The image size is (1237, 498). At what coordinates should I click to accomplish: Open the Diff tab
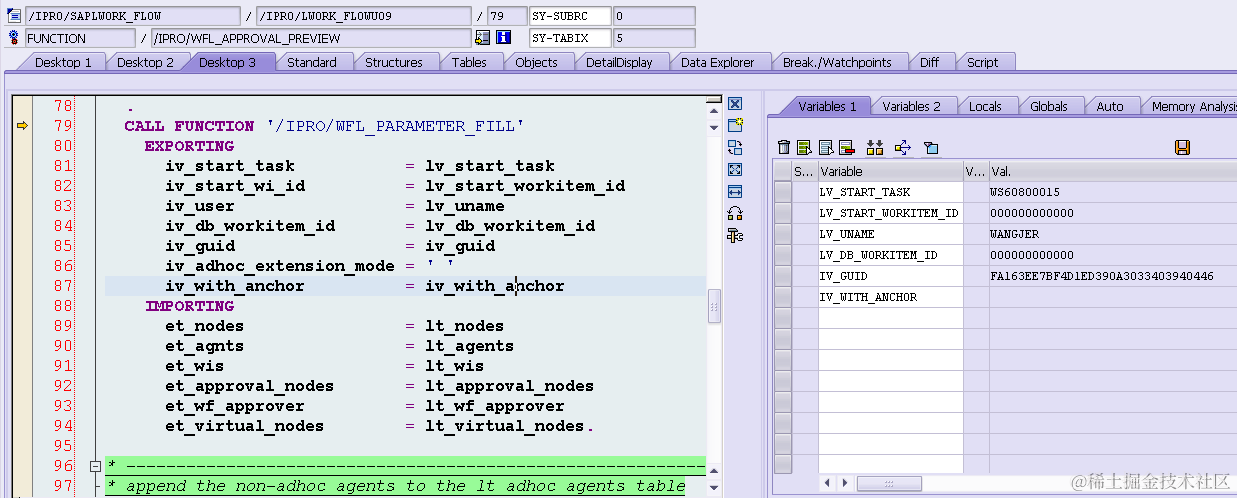point(930,62)
